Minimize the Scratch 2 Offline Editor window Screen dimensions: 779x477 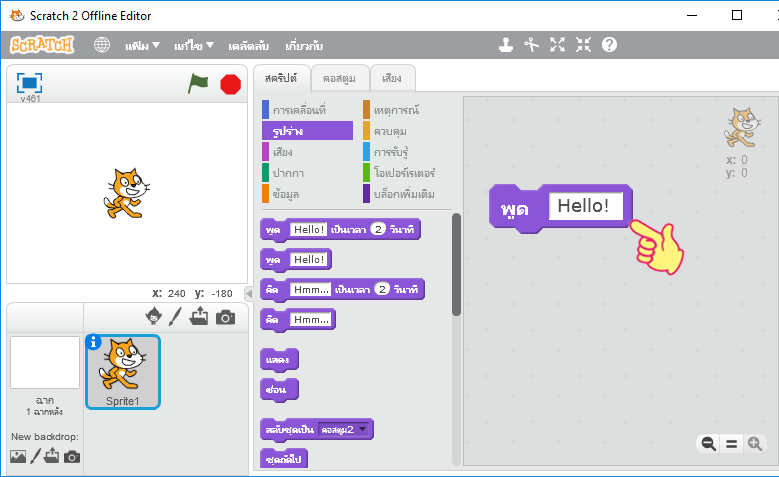(x=692, y=15)
